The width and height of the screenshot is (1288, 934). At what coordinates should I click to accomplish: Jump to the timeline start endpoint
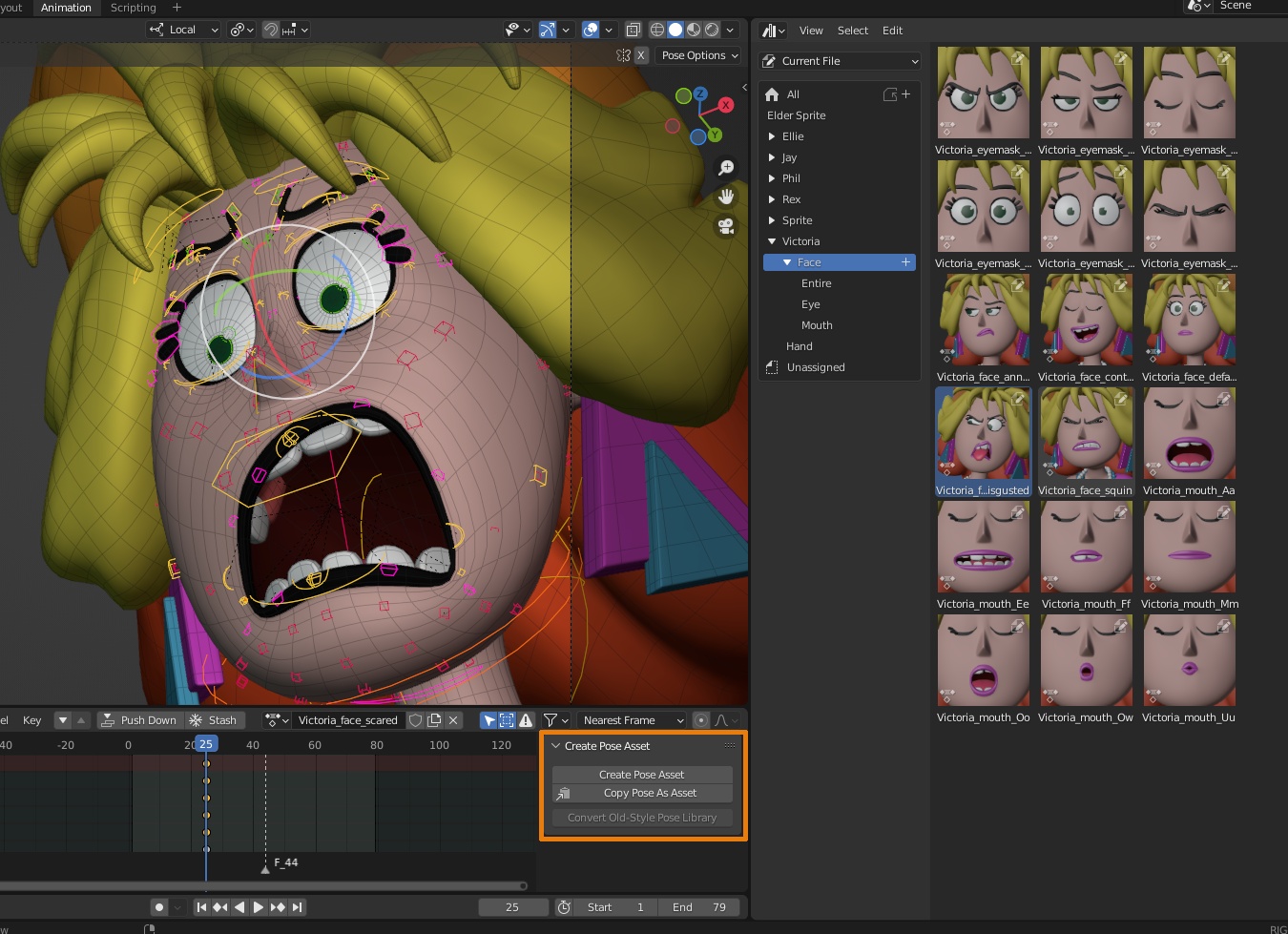click(x=201, y=907)
